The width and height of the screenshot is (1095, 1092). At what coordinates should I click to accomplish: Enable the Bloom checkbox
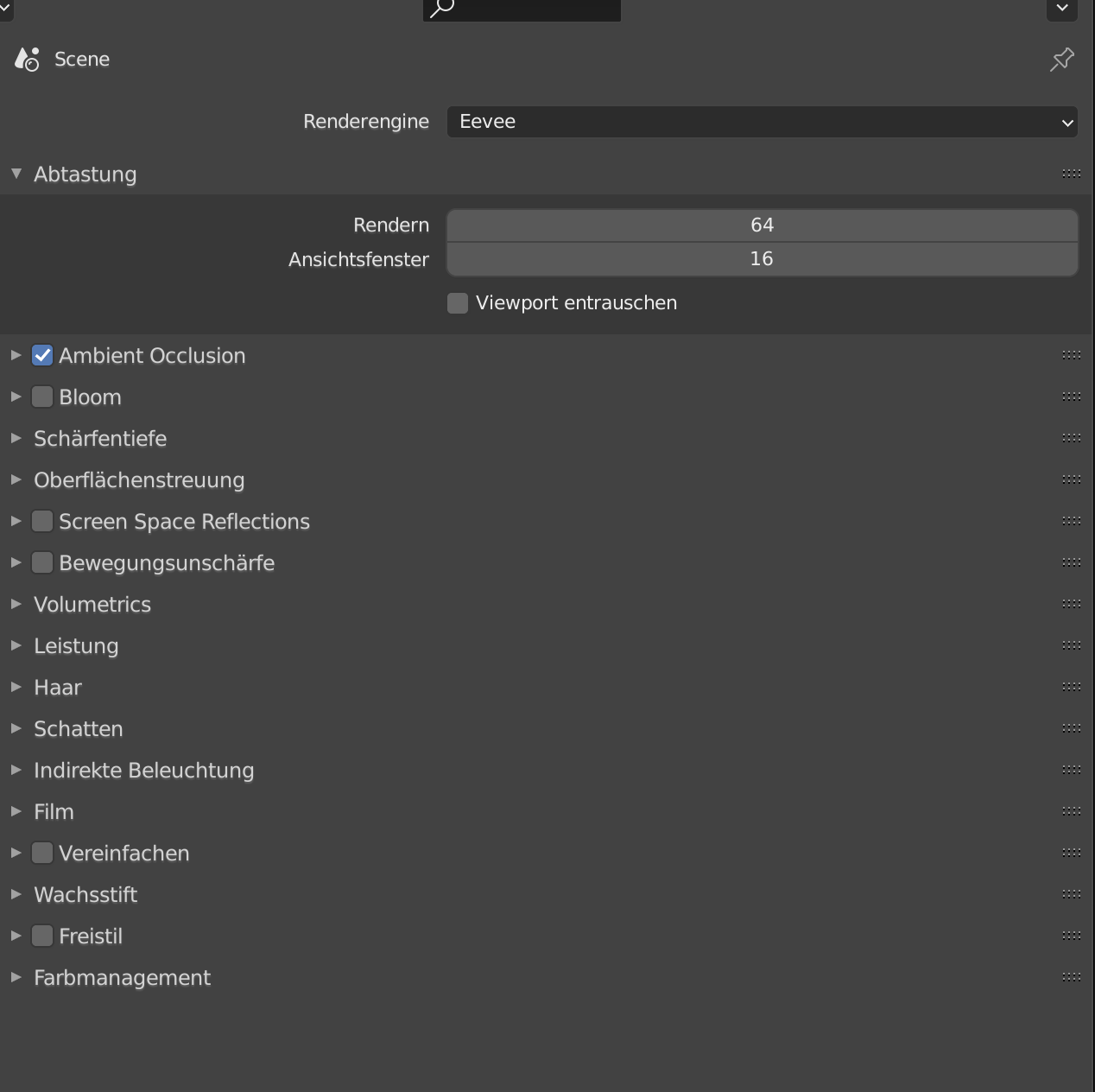click(42, 397)
